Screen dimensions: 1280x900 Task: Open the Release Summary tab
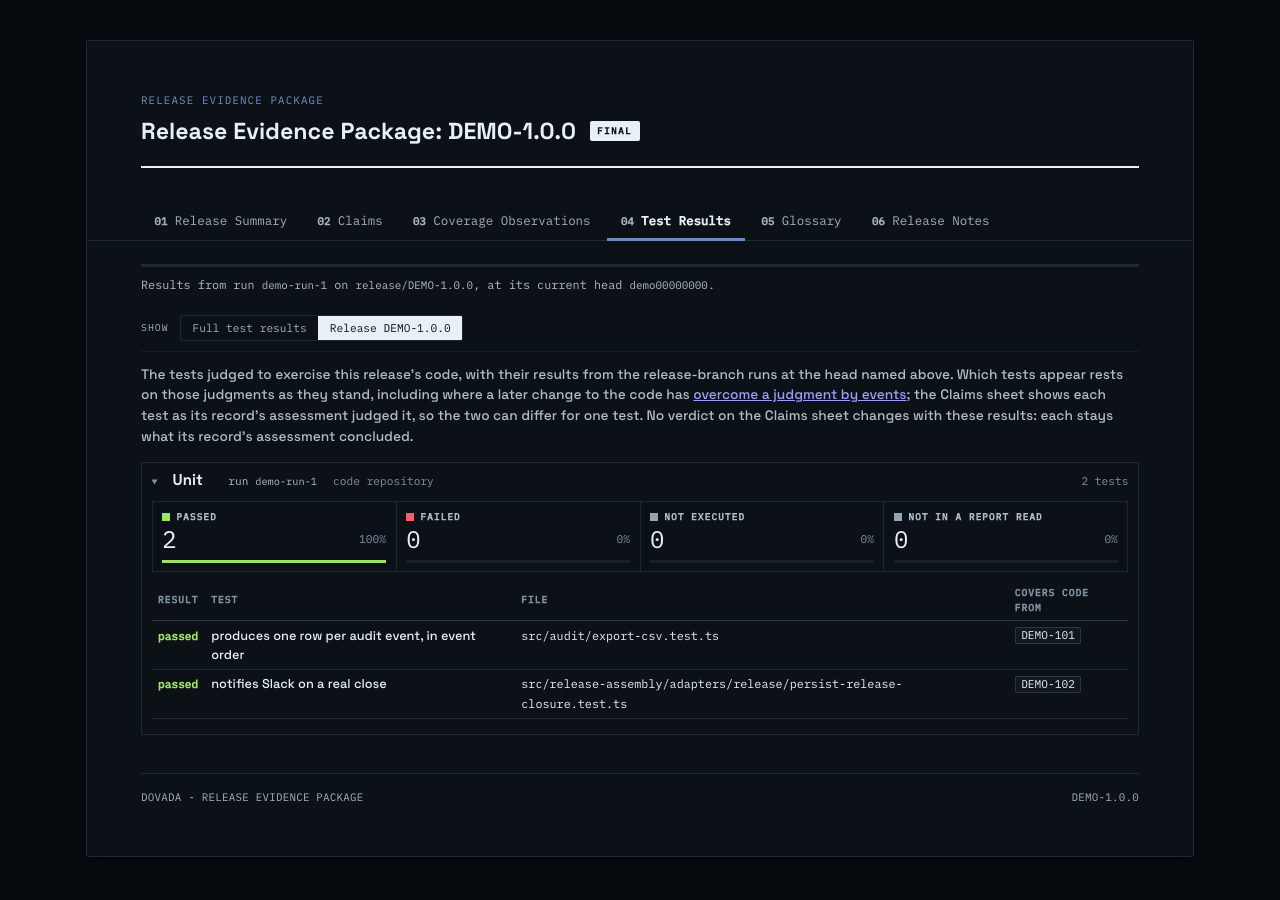click(x=220, y=221)
